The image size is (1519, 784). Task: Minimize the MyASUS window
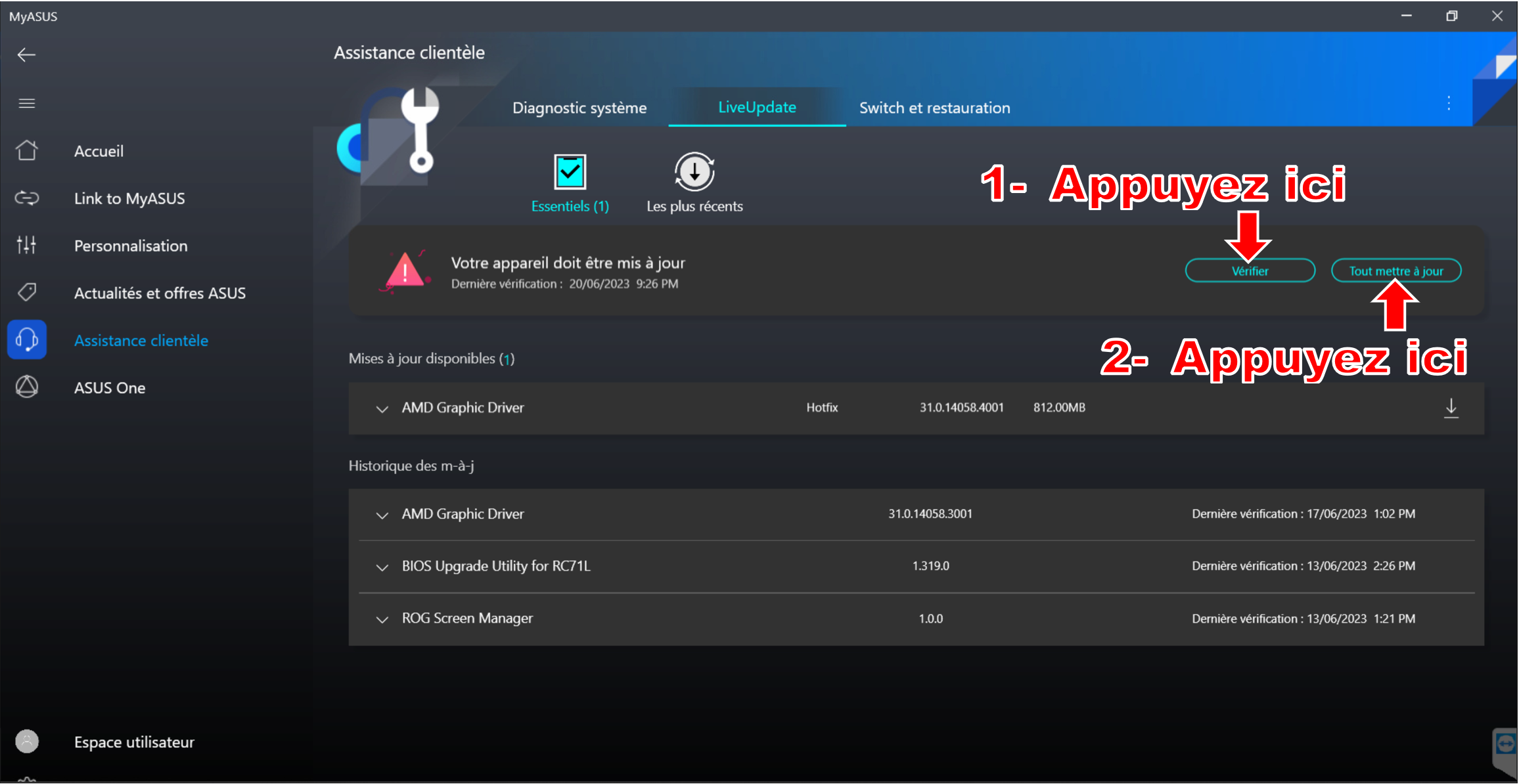1407,16
